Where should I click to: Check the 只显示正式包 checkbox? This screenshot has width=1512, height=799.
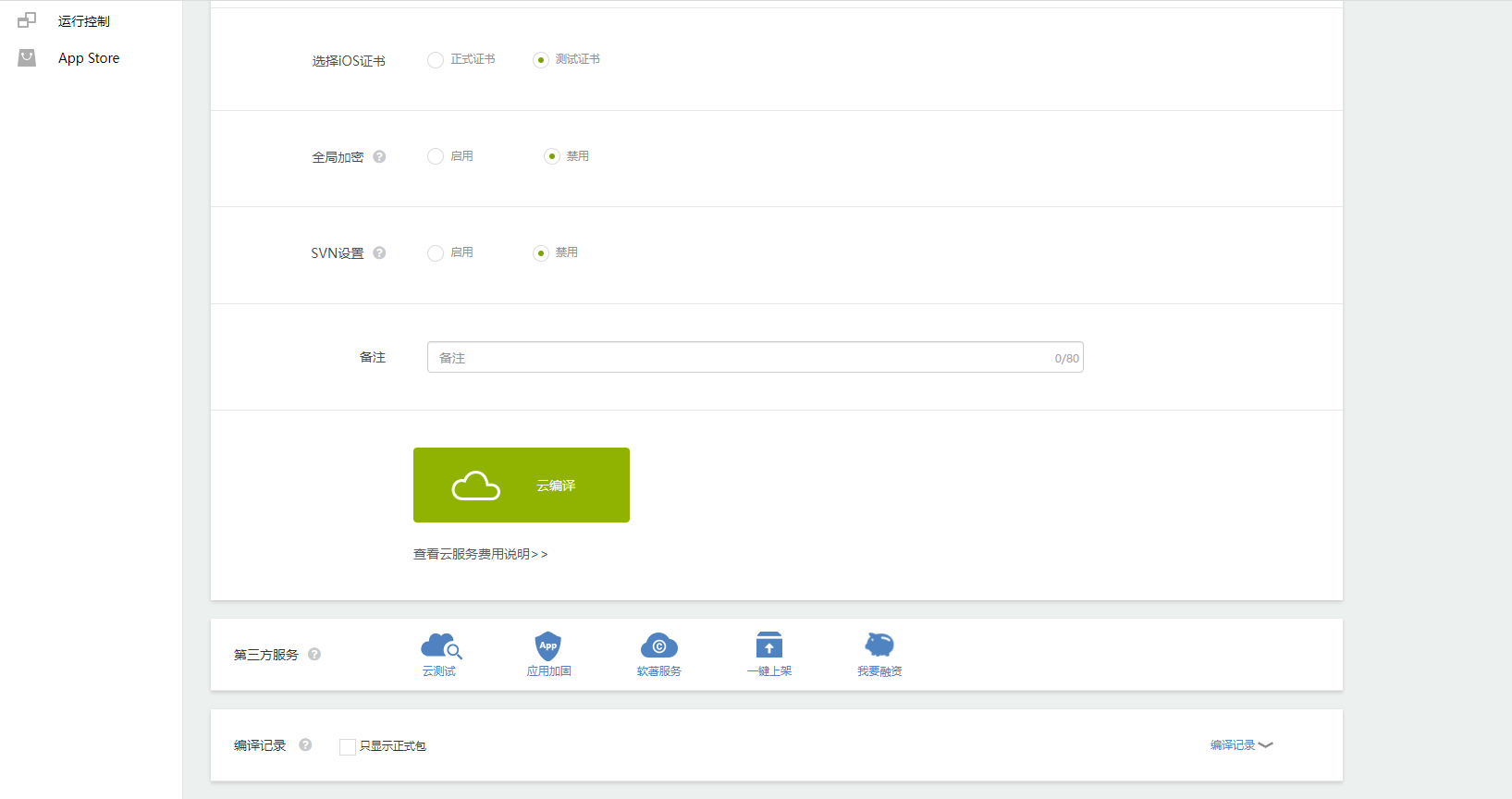[x=348, y=746]
